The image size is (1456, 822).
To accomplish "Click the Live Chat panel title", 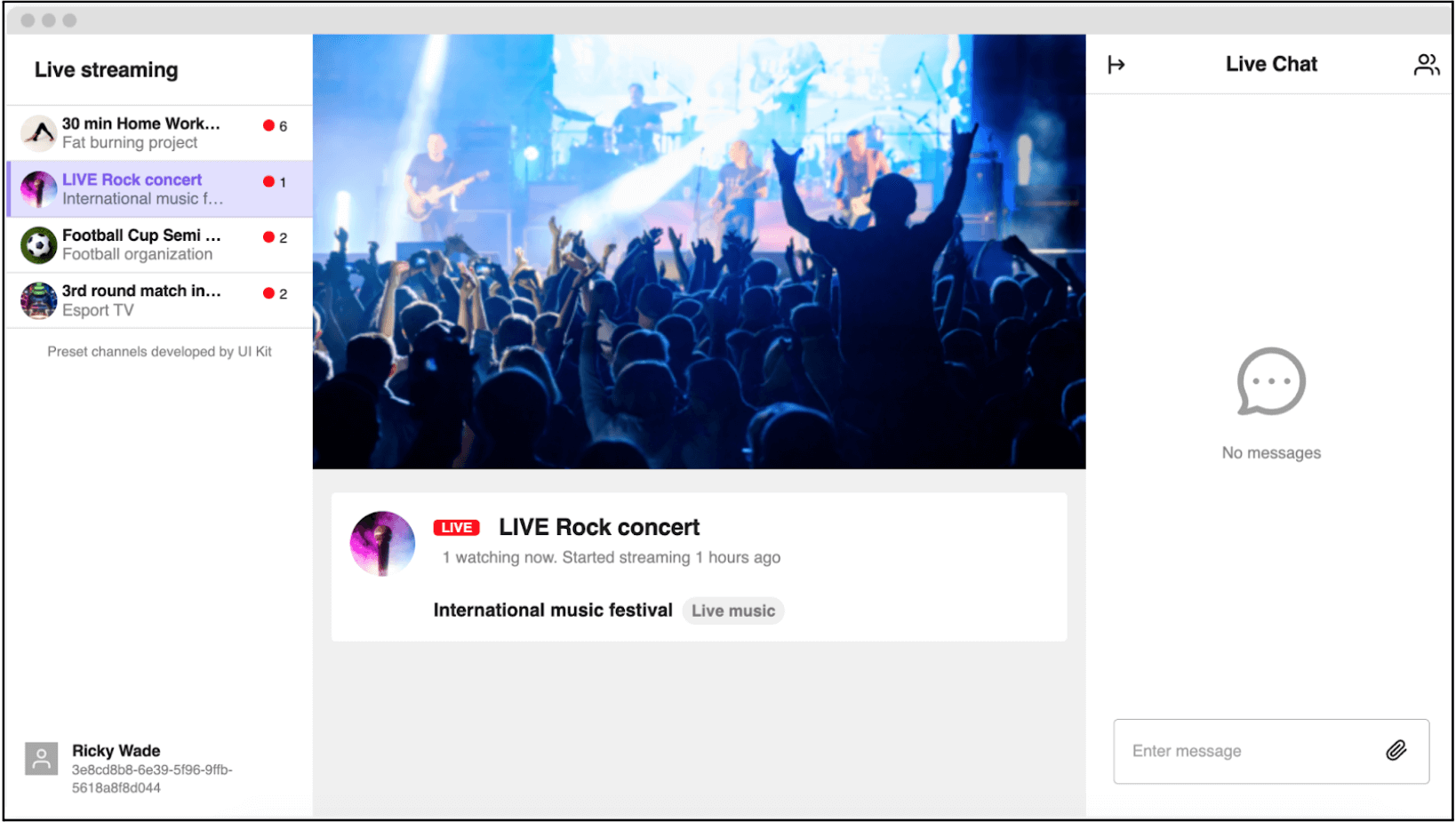I will 1271,64.
